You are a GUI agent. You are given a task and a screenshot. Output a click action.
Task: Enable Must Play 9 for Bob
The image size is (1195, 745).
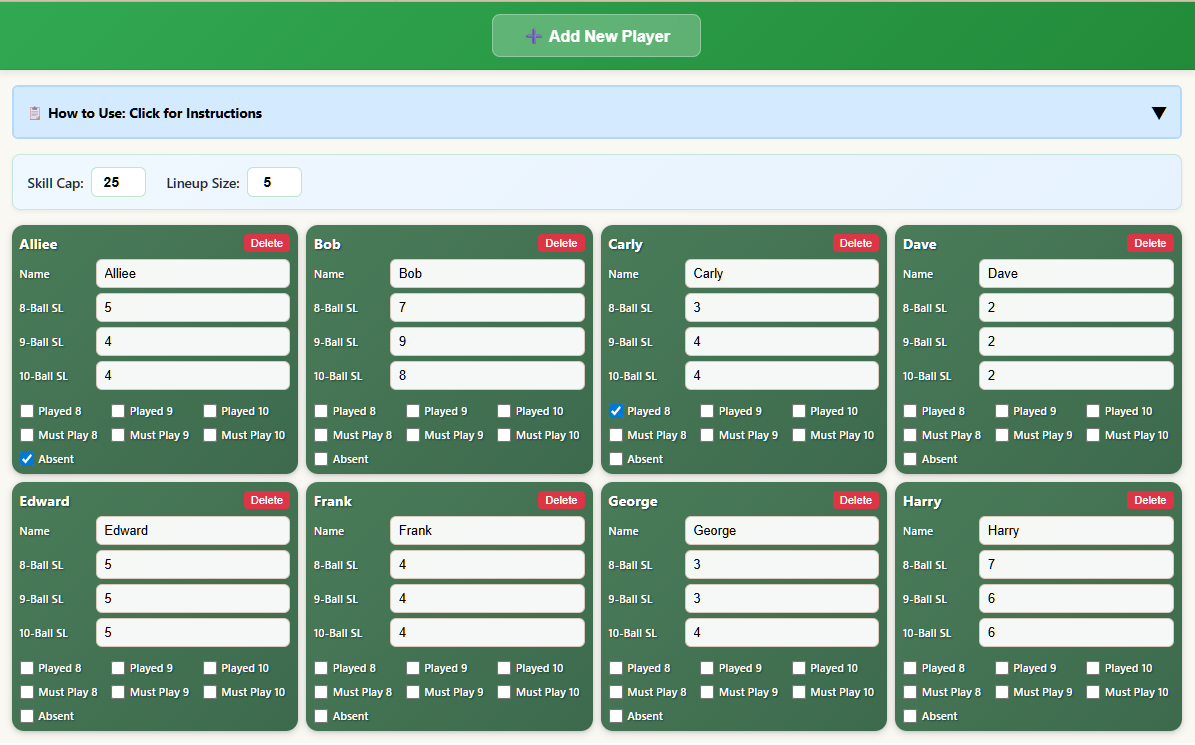coord(413,435)
